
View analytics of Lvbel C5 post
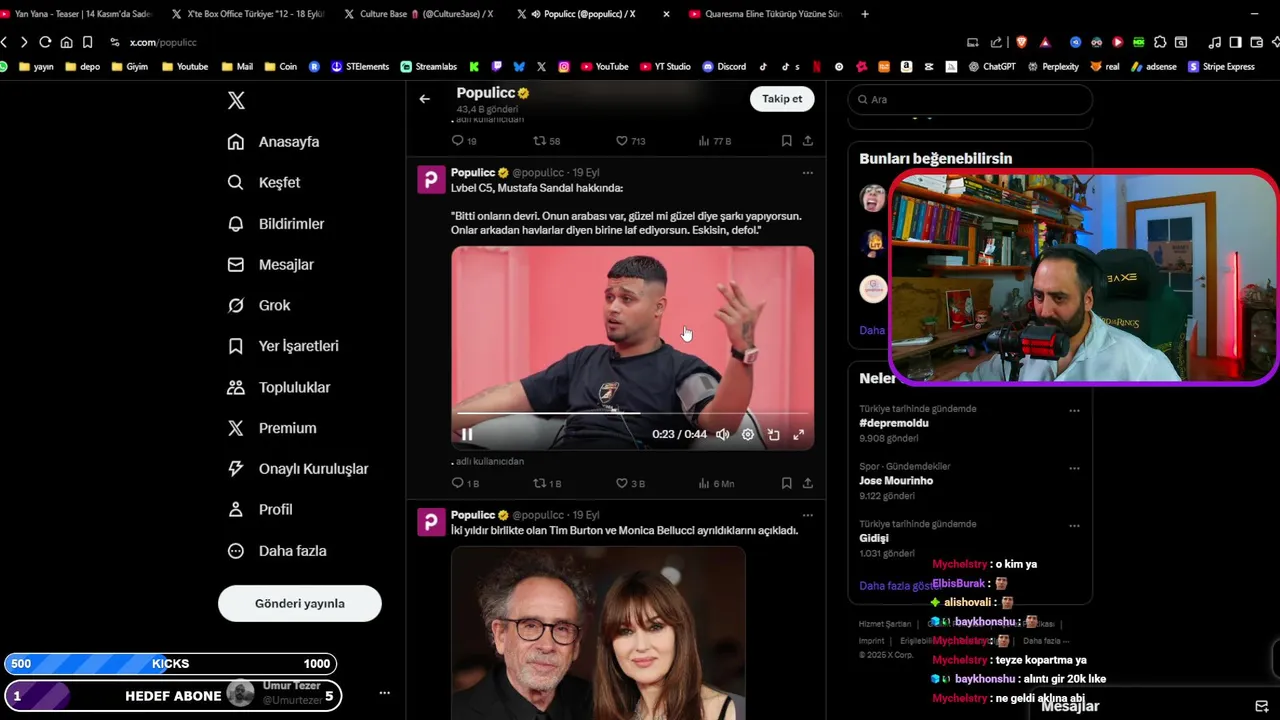[x=716, y=483]
